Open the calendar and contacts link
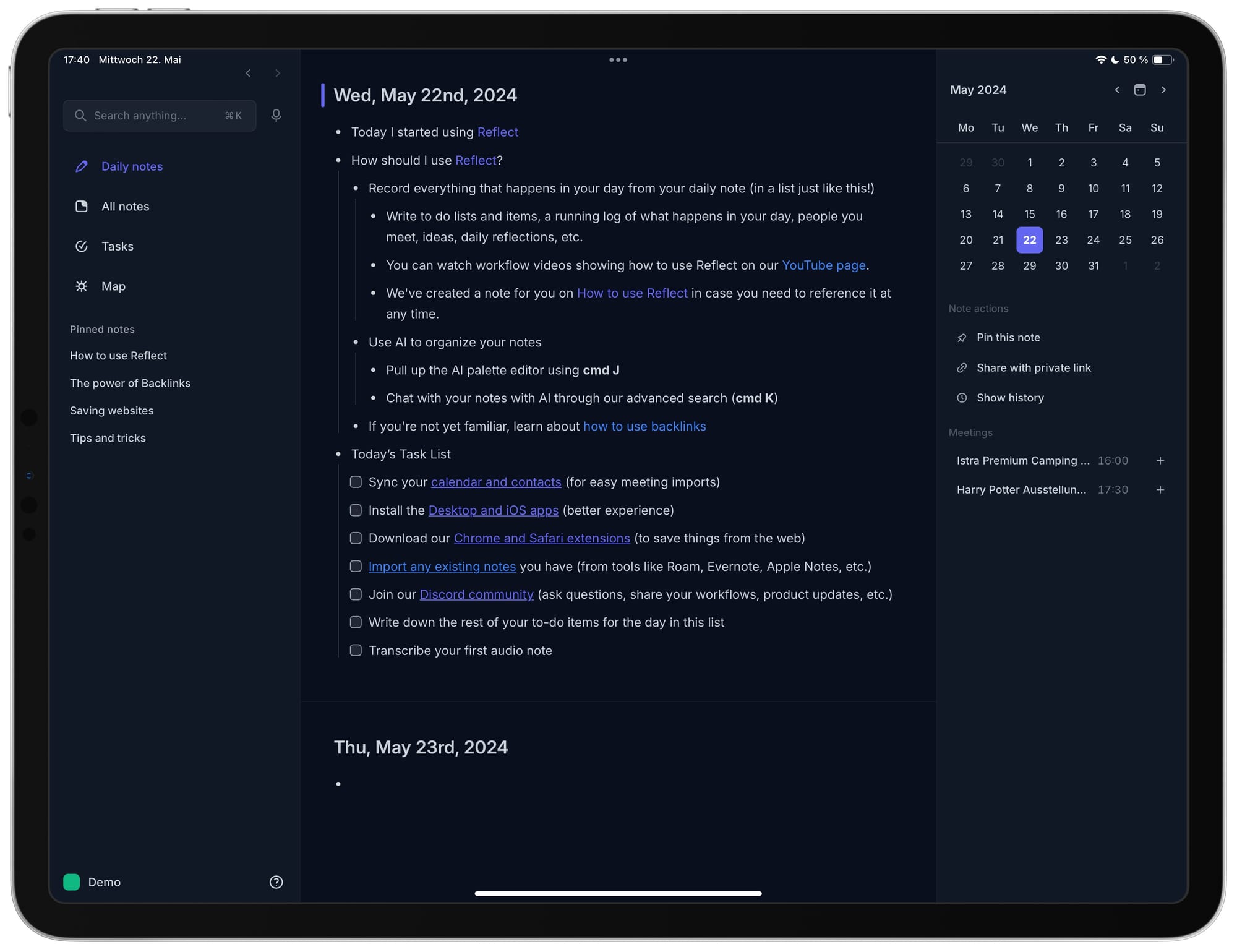 (496, 482)
